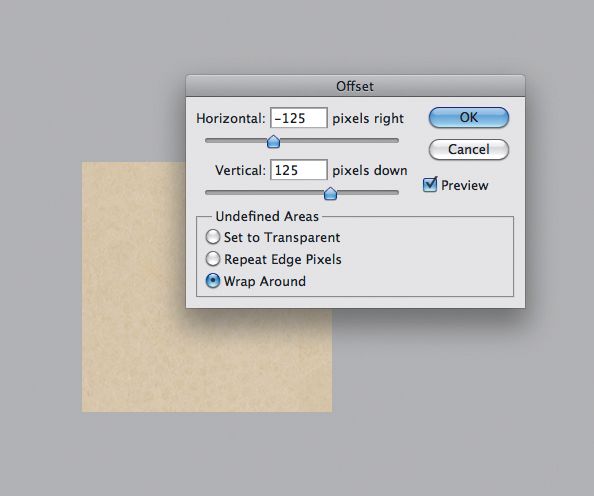Viewport: 594px width, 496px height.
Task: Select the Set to Transparent option
Action: [x=213, y=237]
